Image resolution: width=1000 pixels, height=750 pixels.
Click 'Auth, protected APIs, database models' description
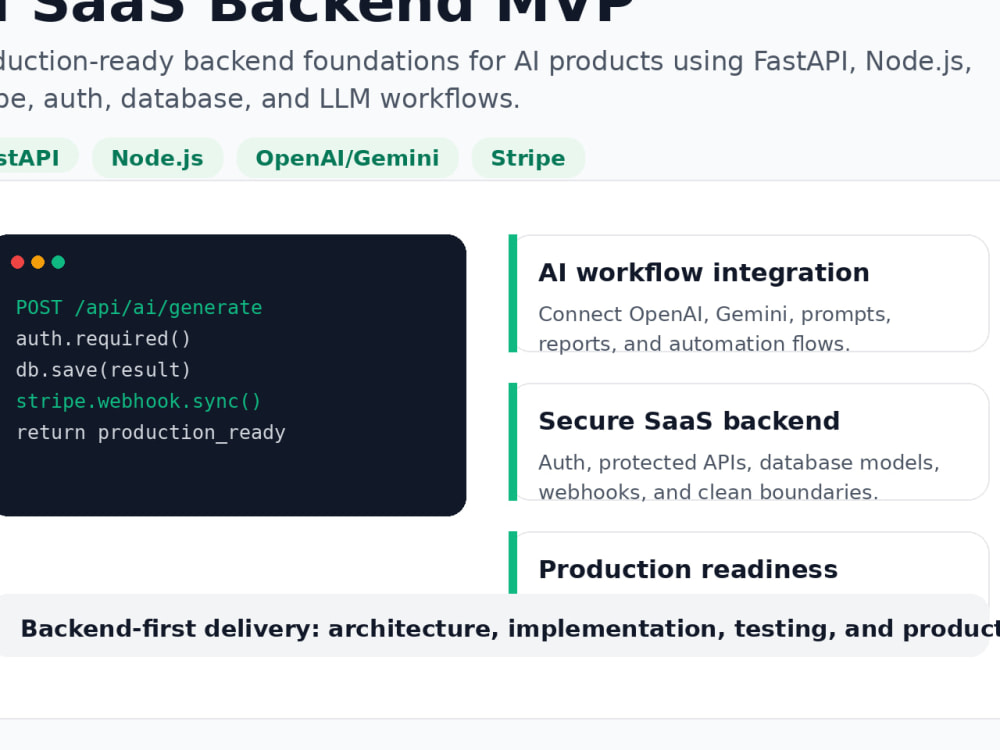point(739,477)
